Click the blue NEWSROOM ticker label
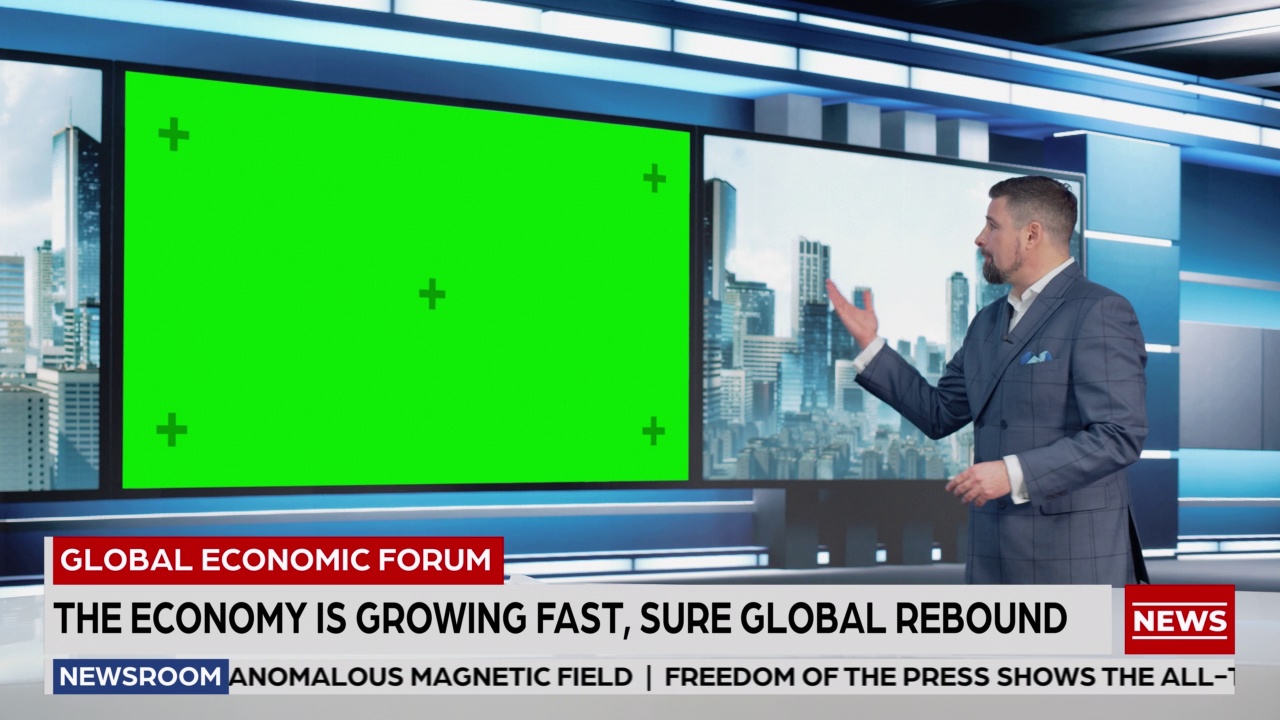 pos(141,677)
